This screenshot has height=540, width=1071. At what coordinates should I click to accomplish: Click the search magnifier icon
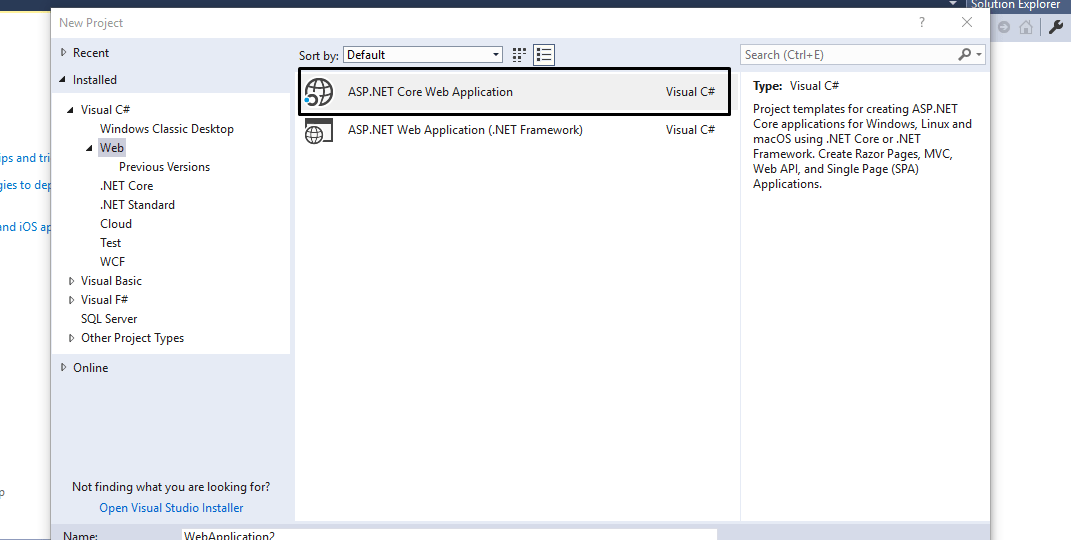965,55
